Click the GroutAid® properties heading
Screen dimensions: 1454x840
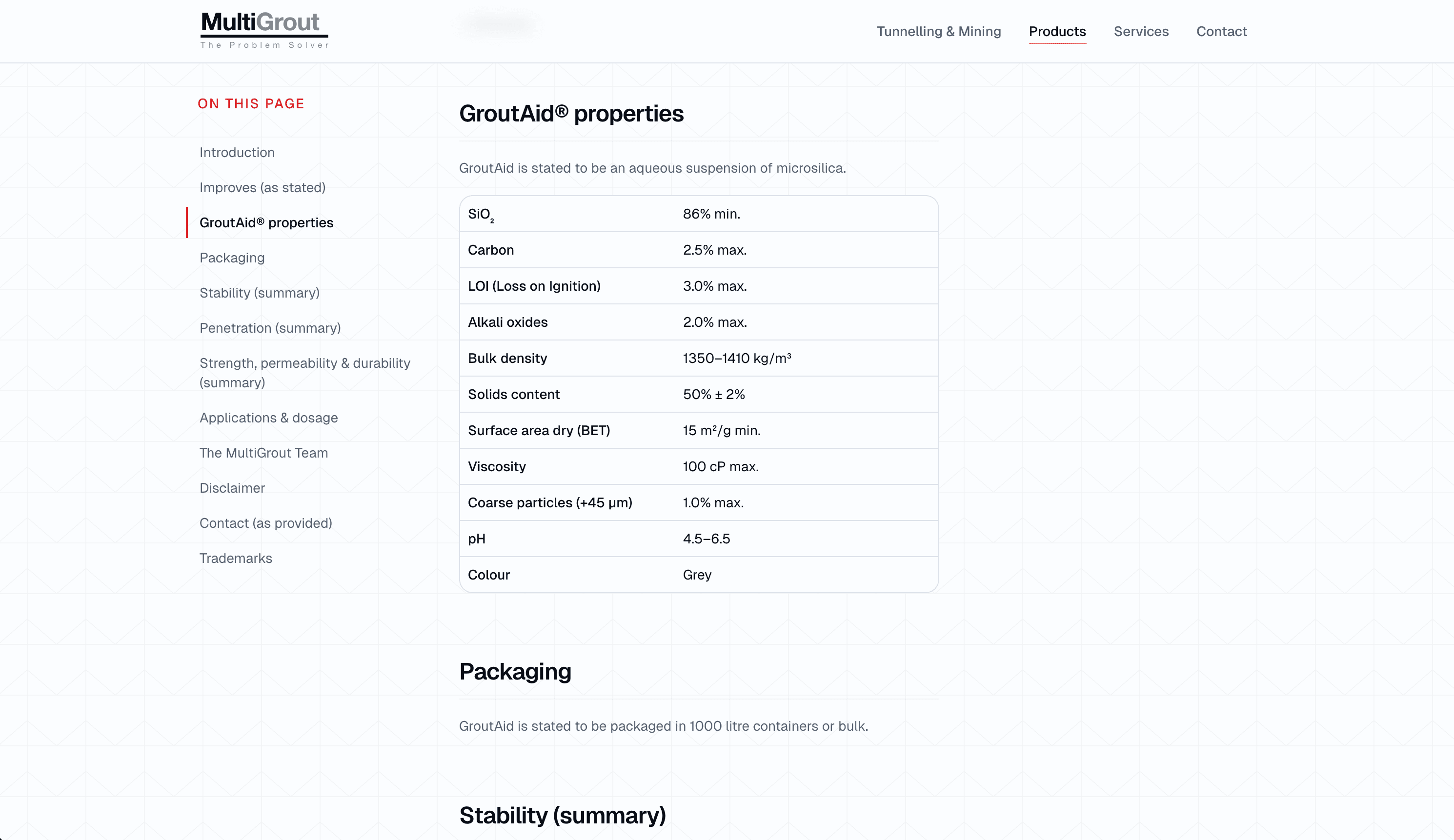pyautogui.click(x=571, y=114)
